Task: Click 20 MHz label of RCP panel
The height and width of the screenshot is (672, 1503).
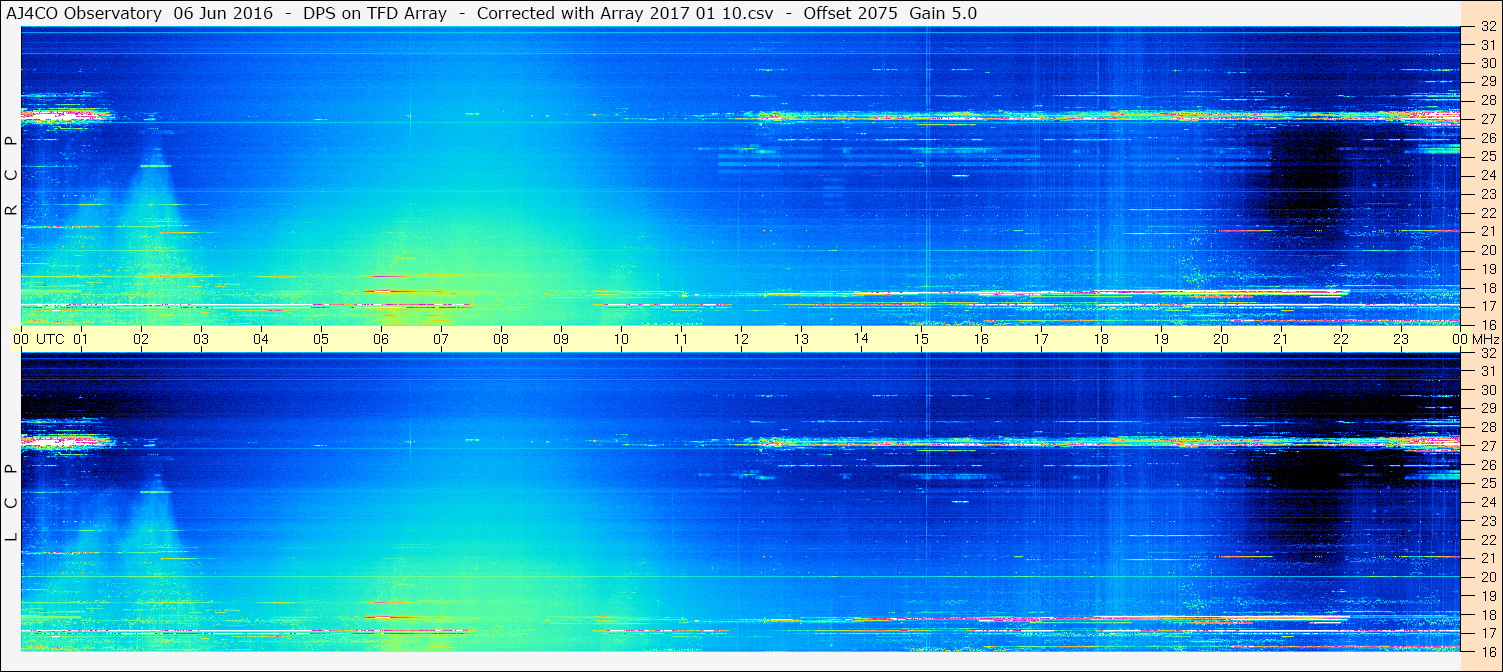Action: click(1489, 250)
